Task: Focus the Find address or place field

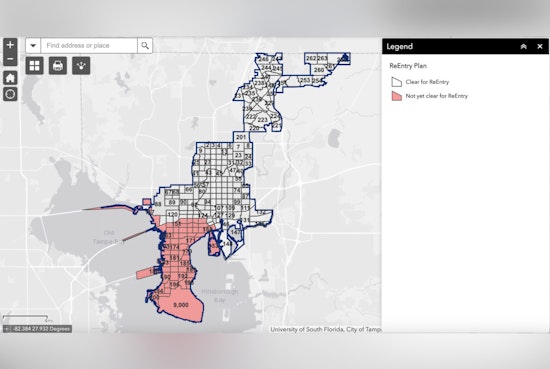Action: pos(89,46)
